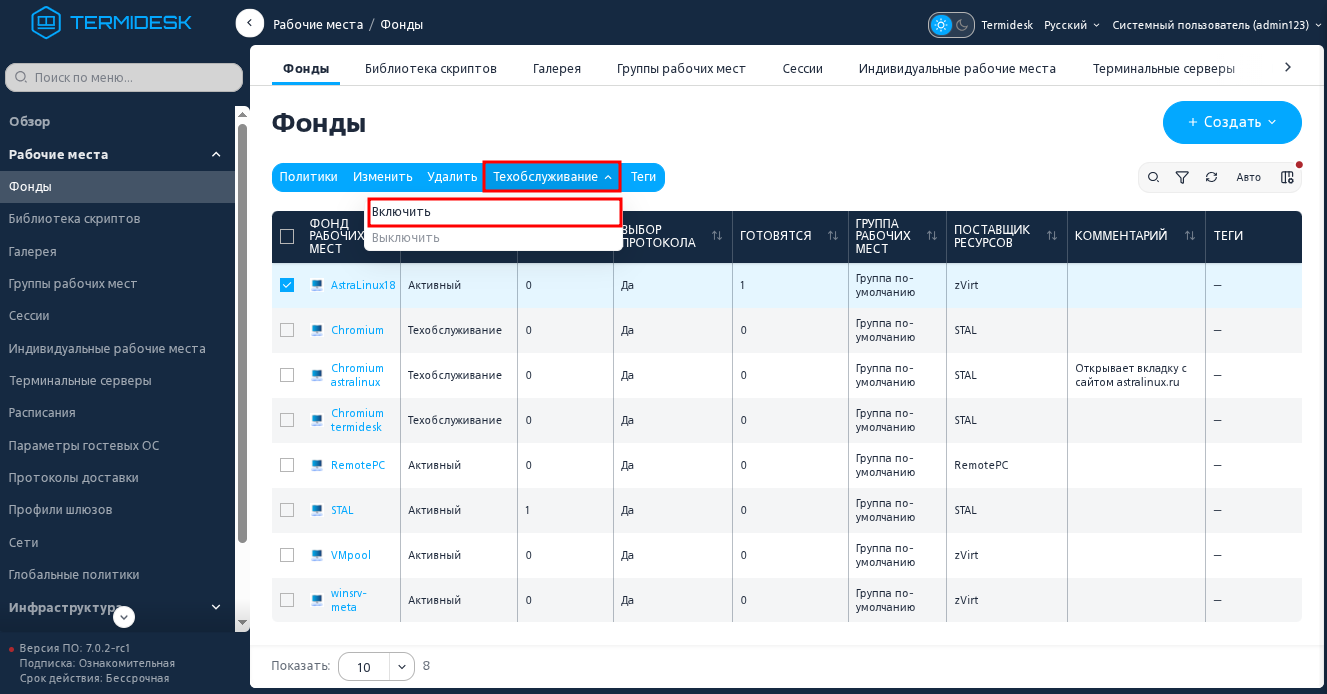Expand the Создать dropdown button
This screenshot has height=694, width=1327.
1232,122
